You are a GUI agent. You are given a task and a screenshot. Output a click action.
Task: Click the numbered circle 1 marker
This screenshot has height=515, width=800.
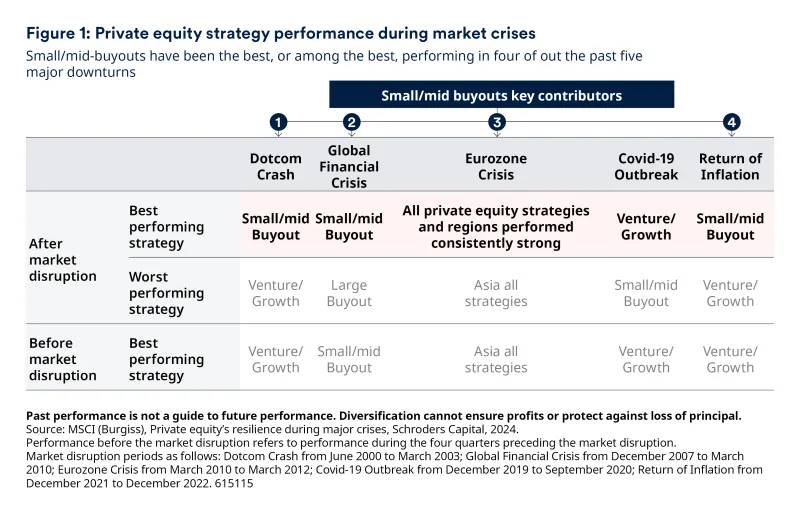[278, 122]
